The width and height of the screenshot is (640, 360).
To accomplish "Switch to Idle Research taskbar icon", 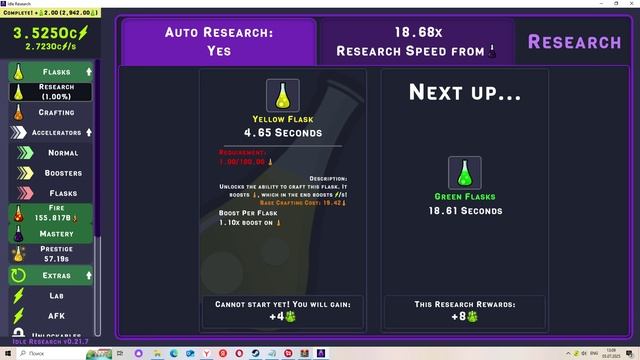I will pyautogui.click(x=321, y=353).
